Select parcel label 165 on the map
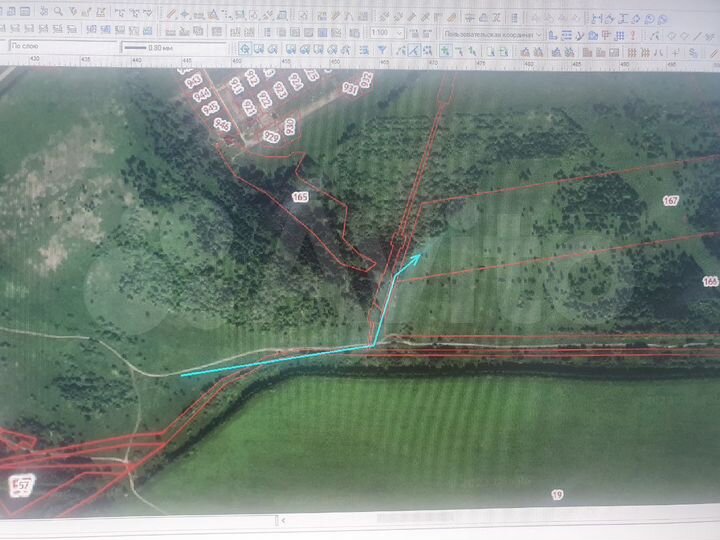Screen dimensions: 720x540 pos(300,198)
